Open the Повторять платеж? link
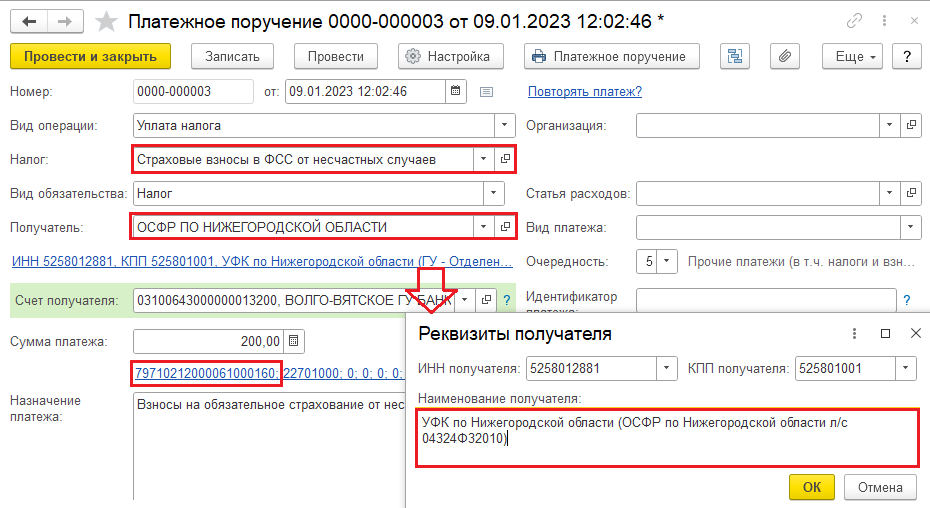Screen dimensions: 930x508 (x=585, y=91)
